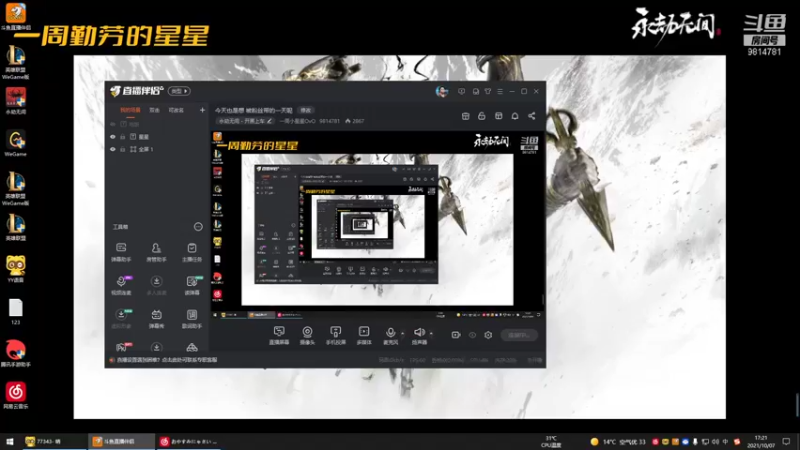Show the dimmed first source layer
Viewport: 800px width, 450px height.
click(x=113, y=124)
